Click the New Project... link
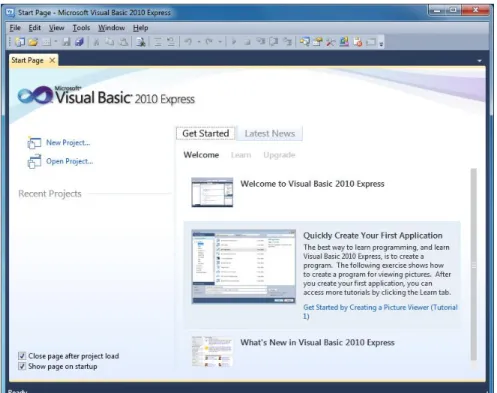Image resolution: width=497 pixels, height=393 pixels. click(x=68, y=143)
